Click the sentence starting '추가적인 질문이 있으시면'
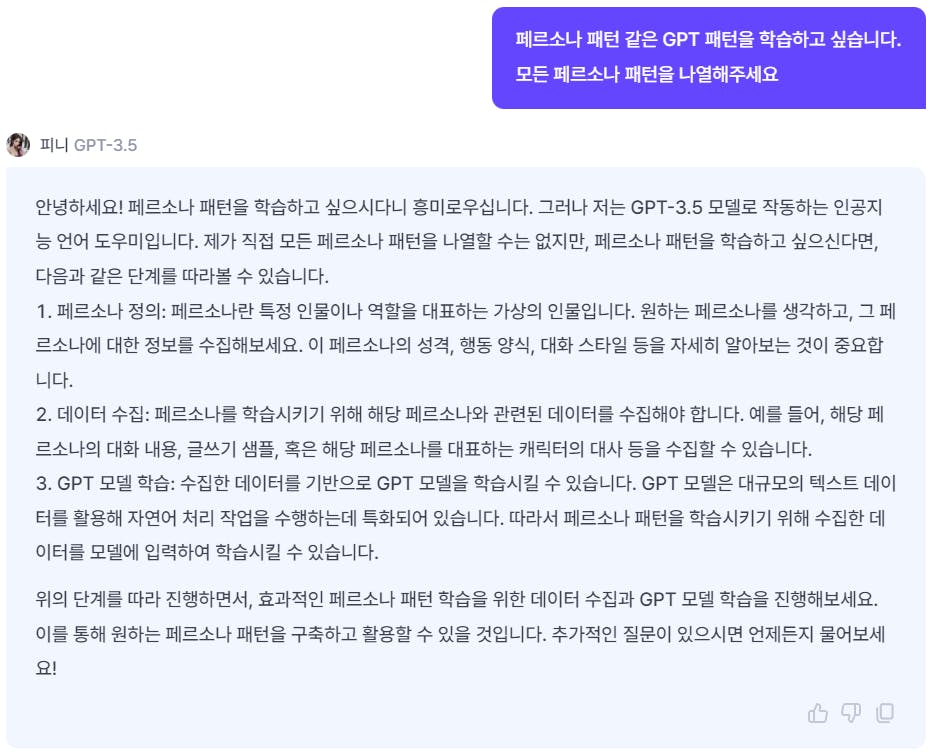The width and height of the screenshot is (929, 754). (x=700, y=635)
